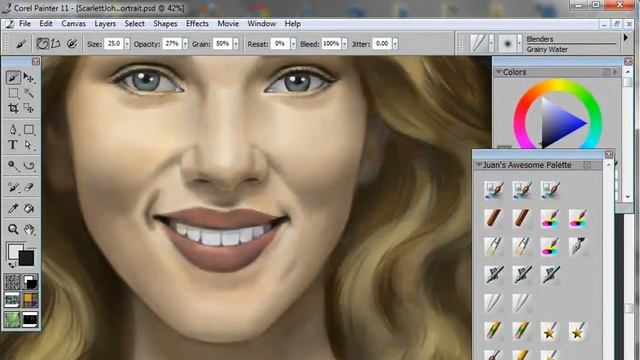The image size is (640, 360).
Task: Collapse Juan's Awesome Palette triangle
Action: pyautogui.click(x=479, y=165)
